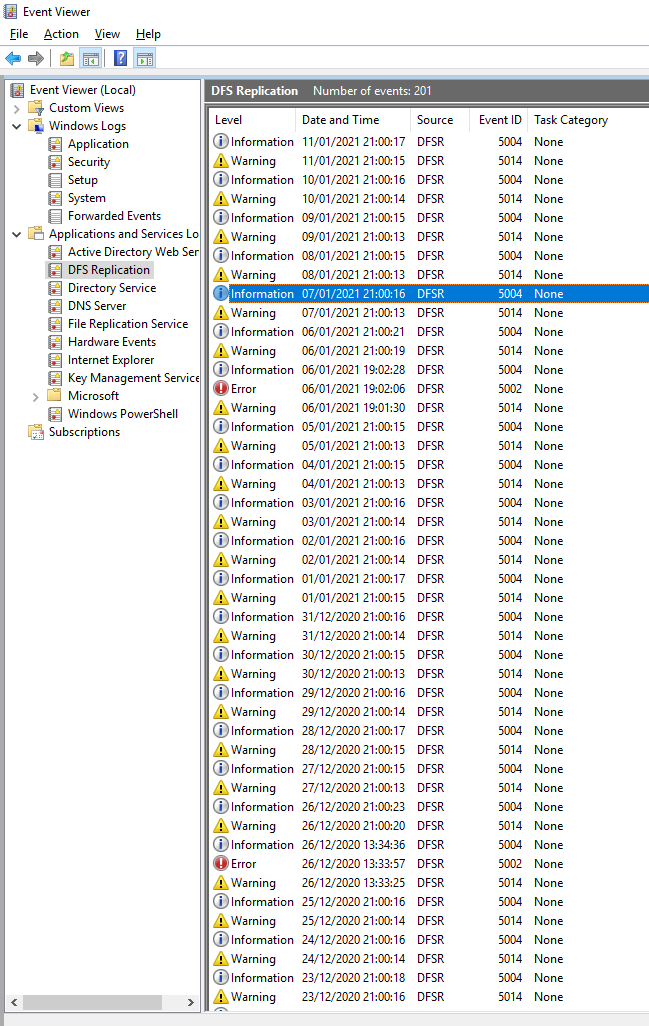Click the Up One Level toolbar icon
Screen dimensions: 649x1026
point(67,59)
